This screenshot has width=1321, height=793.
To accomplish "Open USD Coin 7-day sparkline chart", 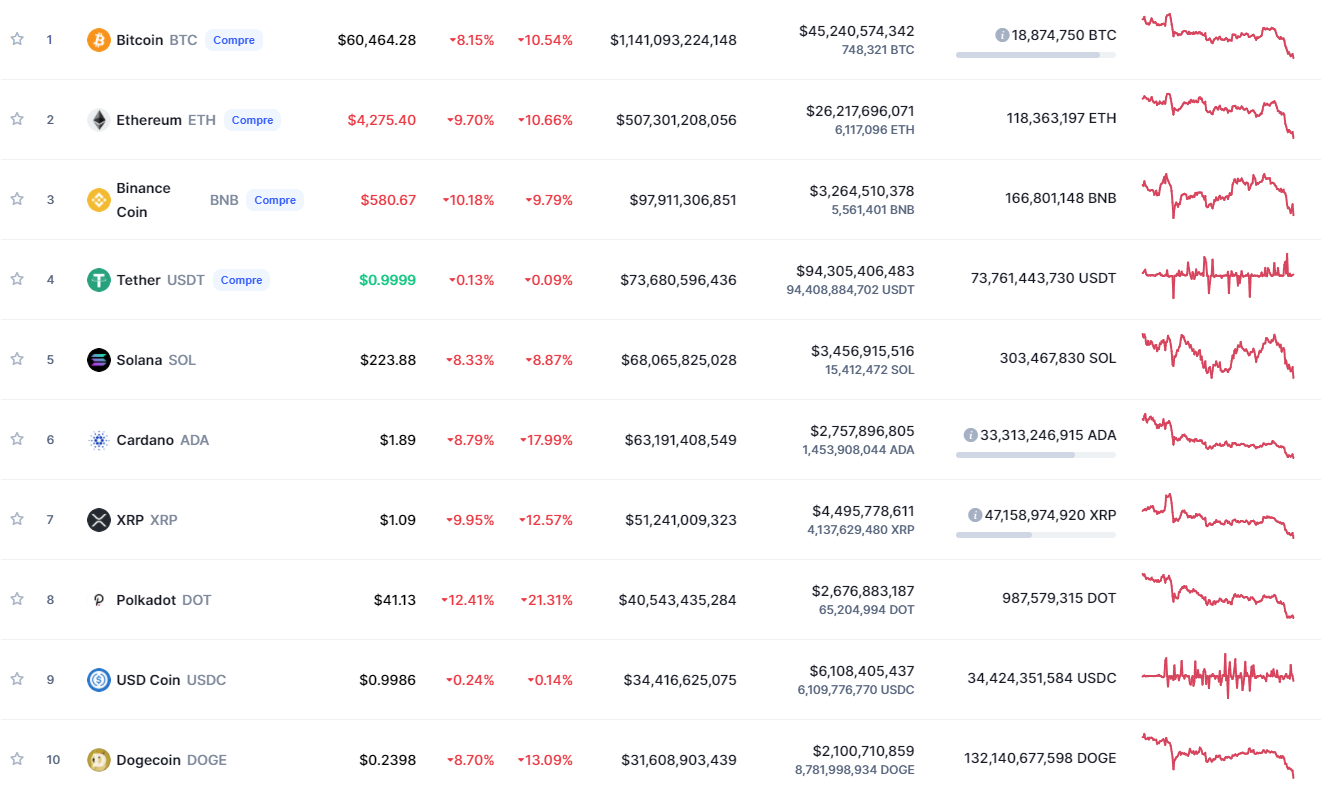I will click(x=1218, y=676).
